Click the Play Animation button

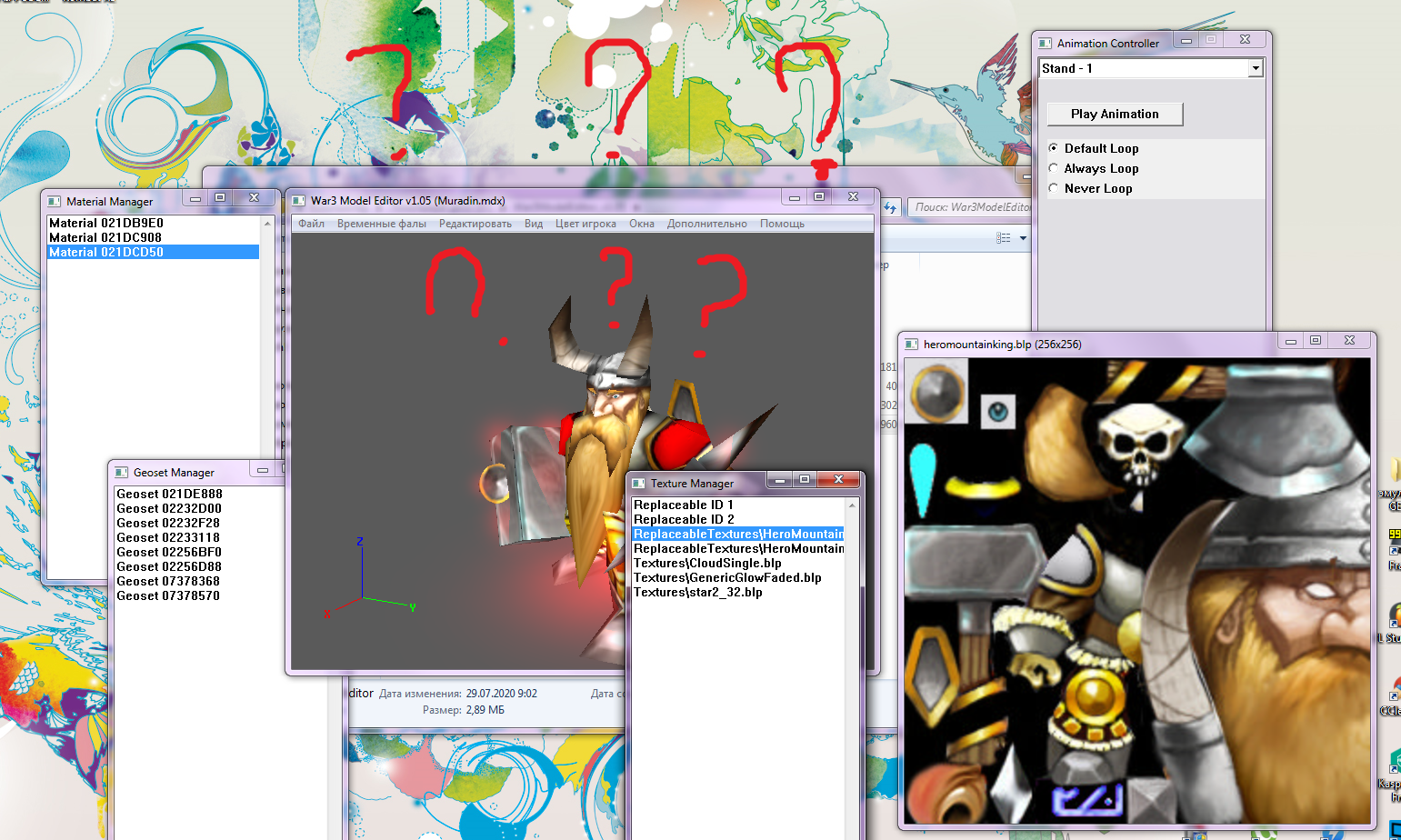point(1115,114)
